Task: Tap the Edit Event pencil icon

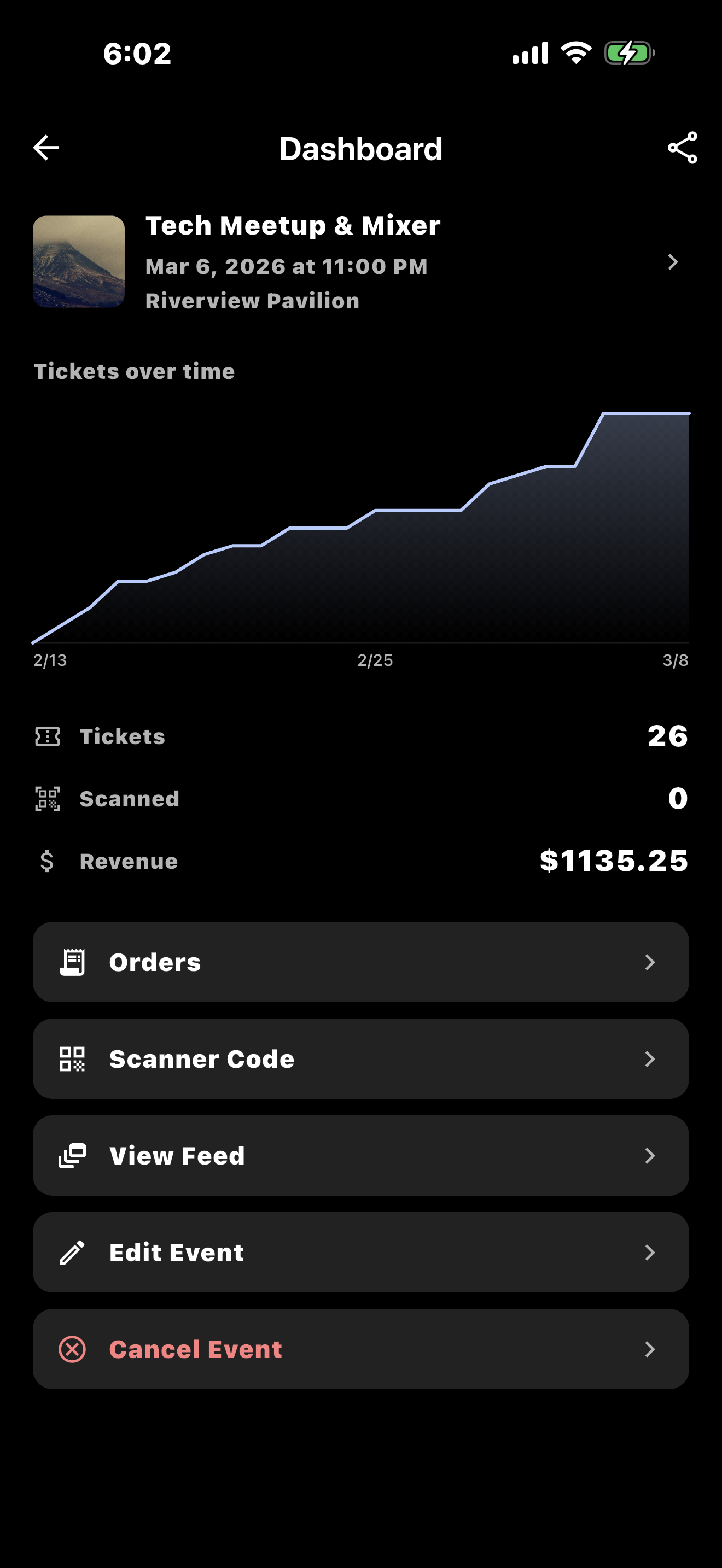Action: tap(72, 1253)
